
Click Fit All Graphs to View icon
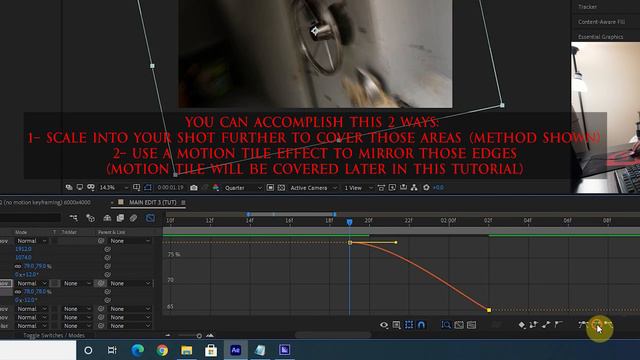(471, 325)
